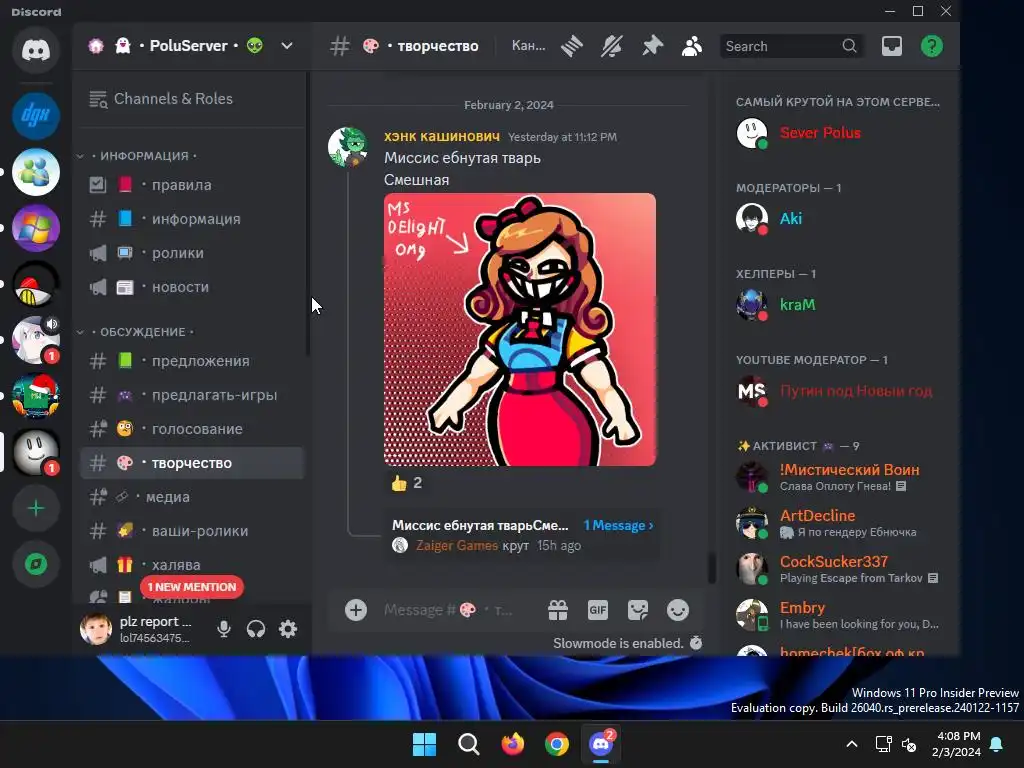The width and height of the screenshot is (1024, 768).
Task: Toggle microphone mute
Action: pos(223,629)
